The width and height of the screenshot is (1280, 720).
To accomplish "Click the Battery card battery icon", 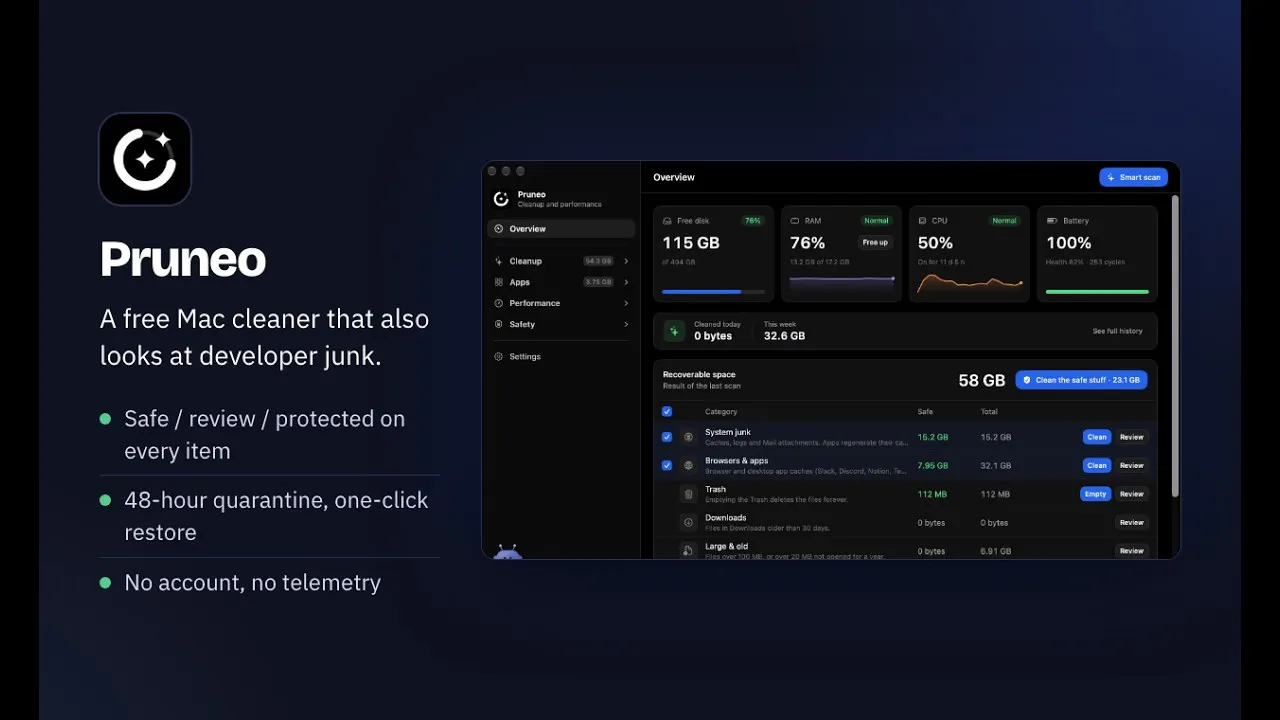I will pos(1051,221).
